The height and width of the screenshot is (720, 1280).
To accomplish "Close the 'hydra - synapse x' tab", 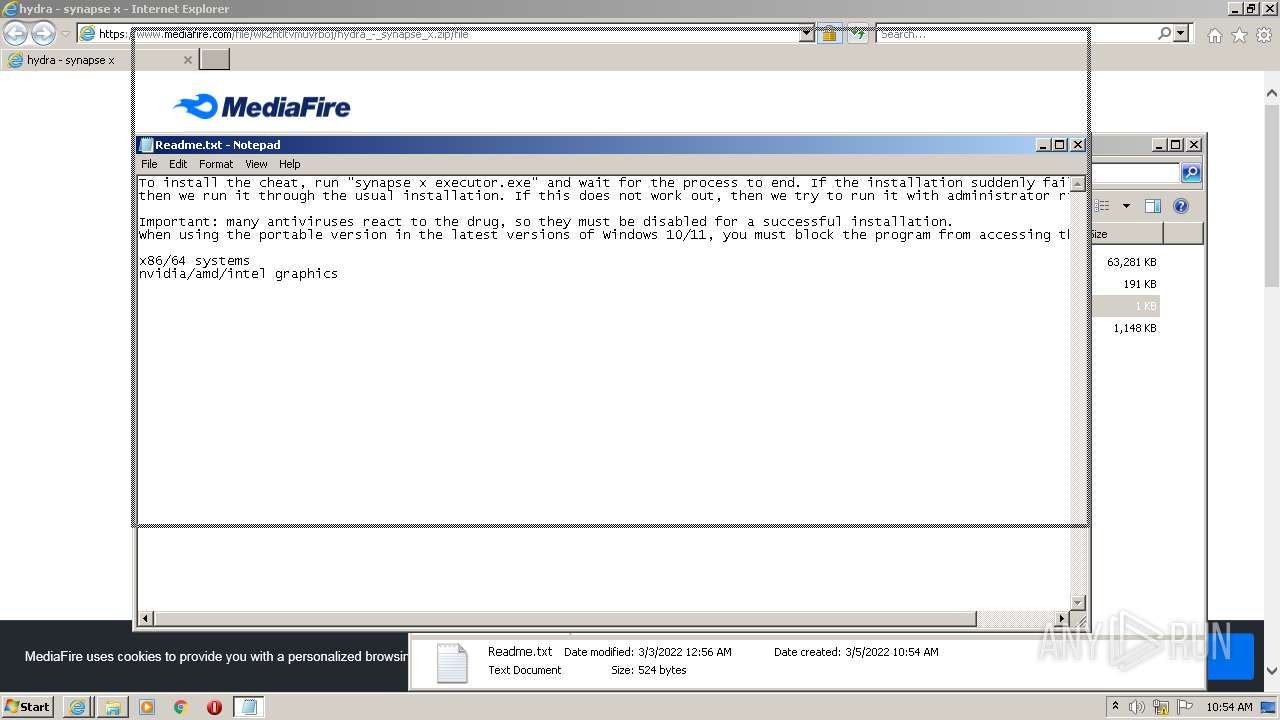I will [187, 60].
